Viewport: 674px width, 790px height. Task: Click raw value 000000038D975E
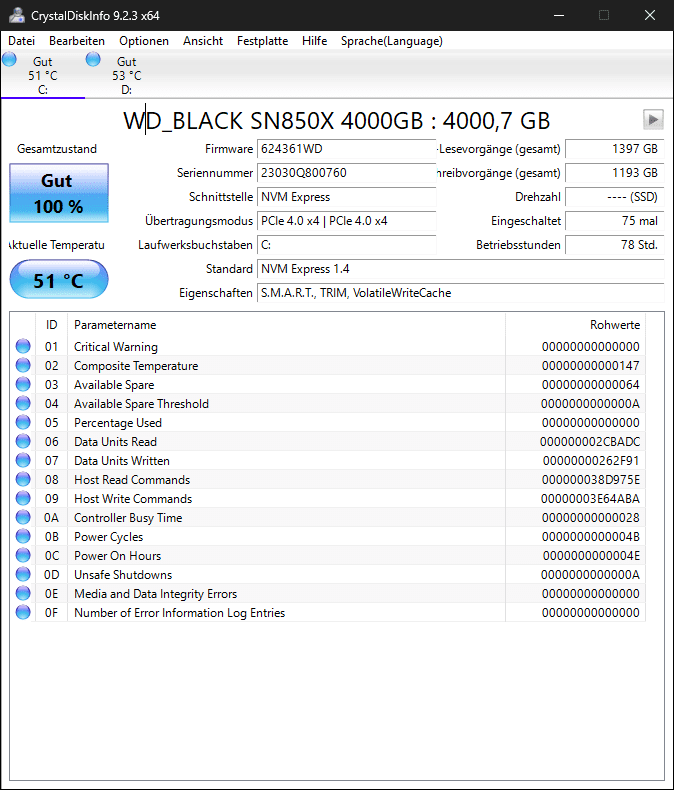point(590,480)
